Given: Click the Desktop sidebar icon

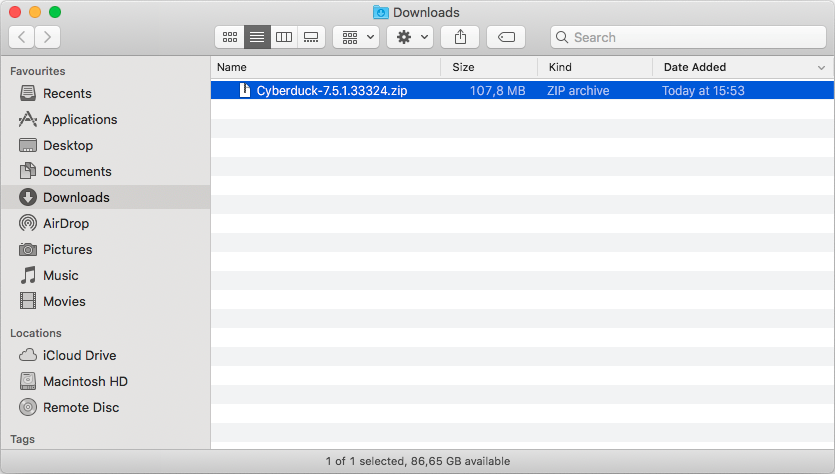Looking at the screenshot, I should point(28,145).
